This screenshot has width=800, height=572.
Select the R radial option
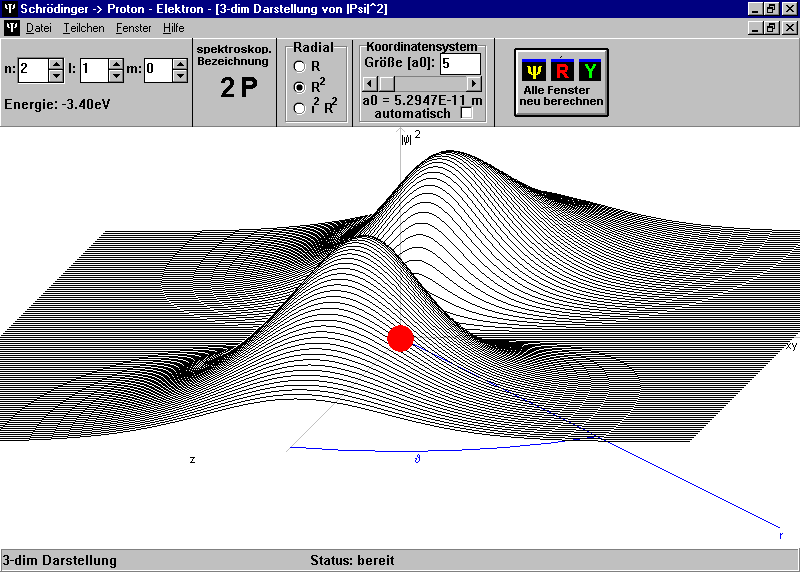[x=298, y=66]
